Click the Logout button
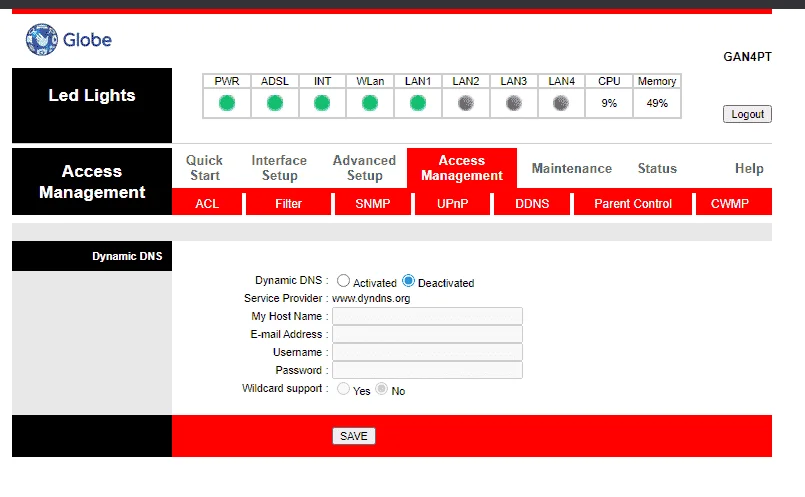This screenshot has height=497, width=805. coord(747,114)
